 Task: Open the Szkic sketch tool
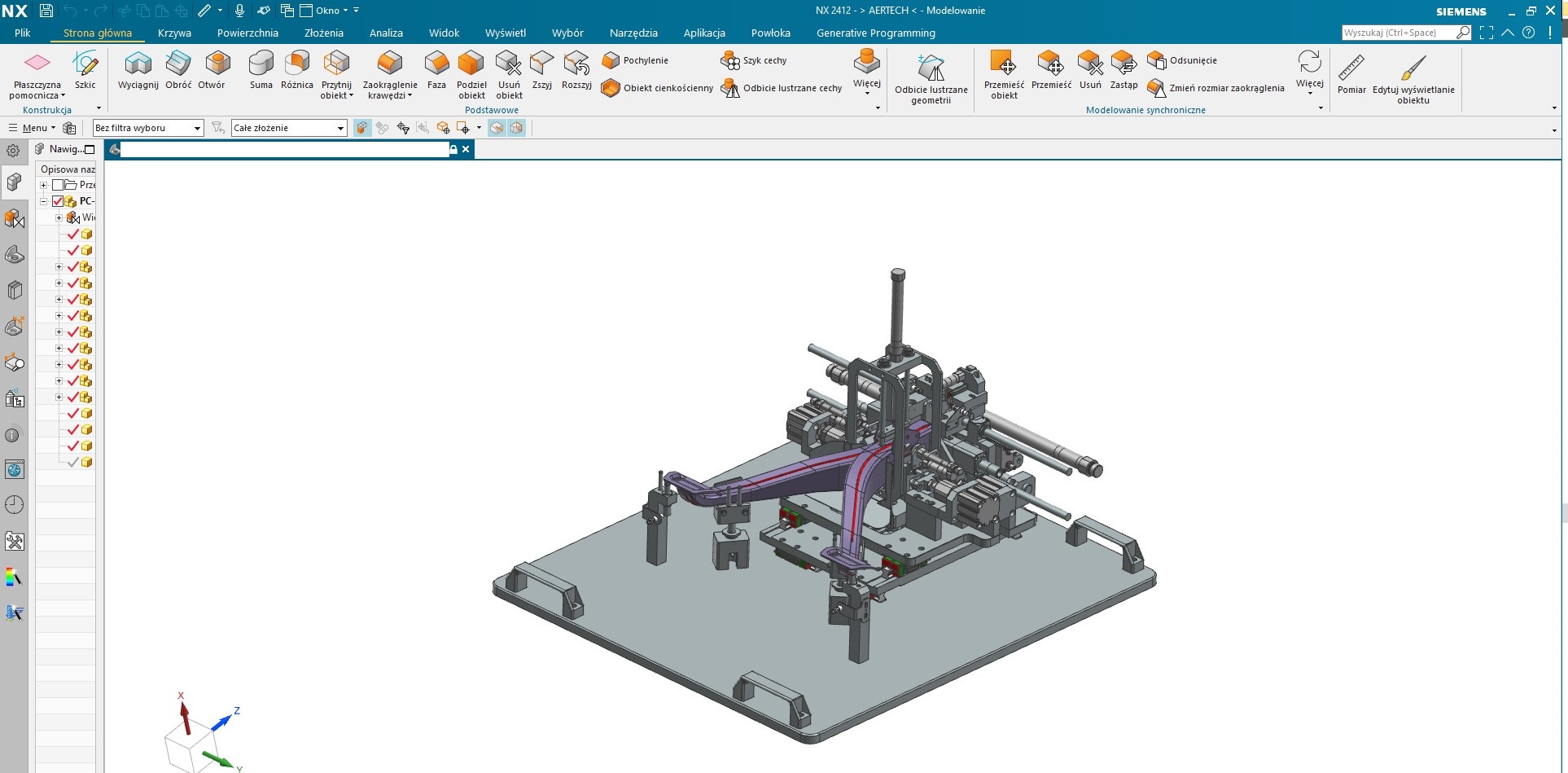85,70
